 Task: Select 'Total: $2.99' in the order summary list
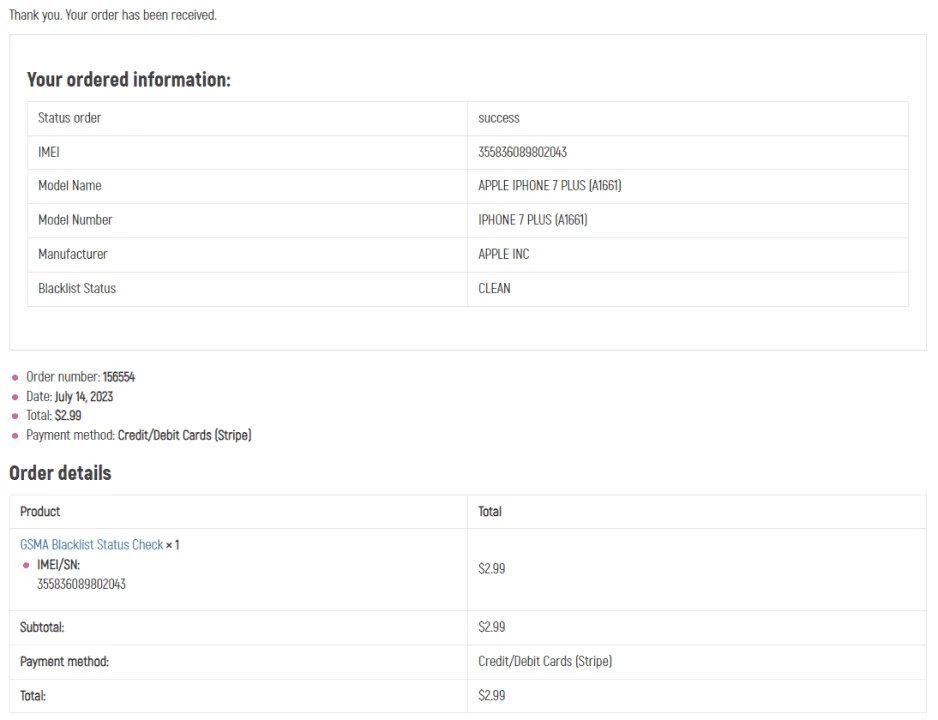[x=54, y=416]
